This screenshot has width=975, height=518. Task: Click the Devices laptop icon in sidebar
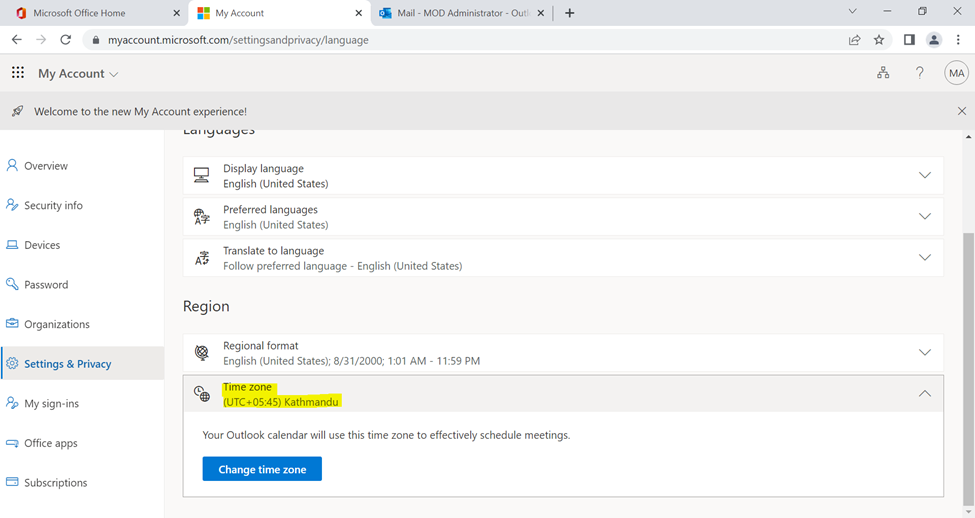click(12, 244)
